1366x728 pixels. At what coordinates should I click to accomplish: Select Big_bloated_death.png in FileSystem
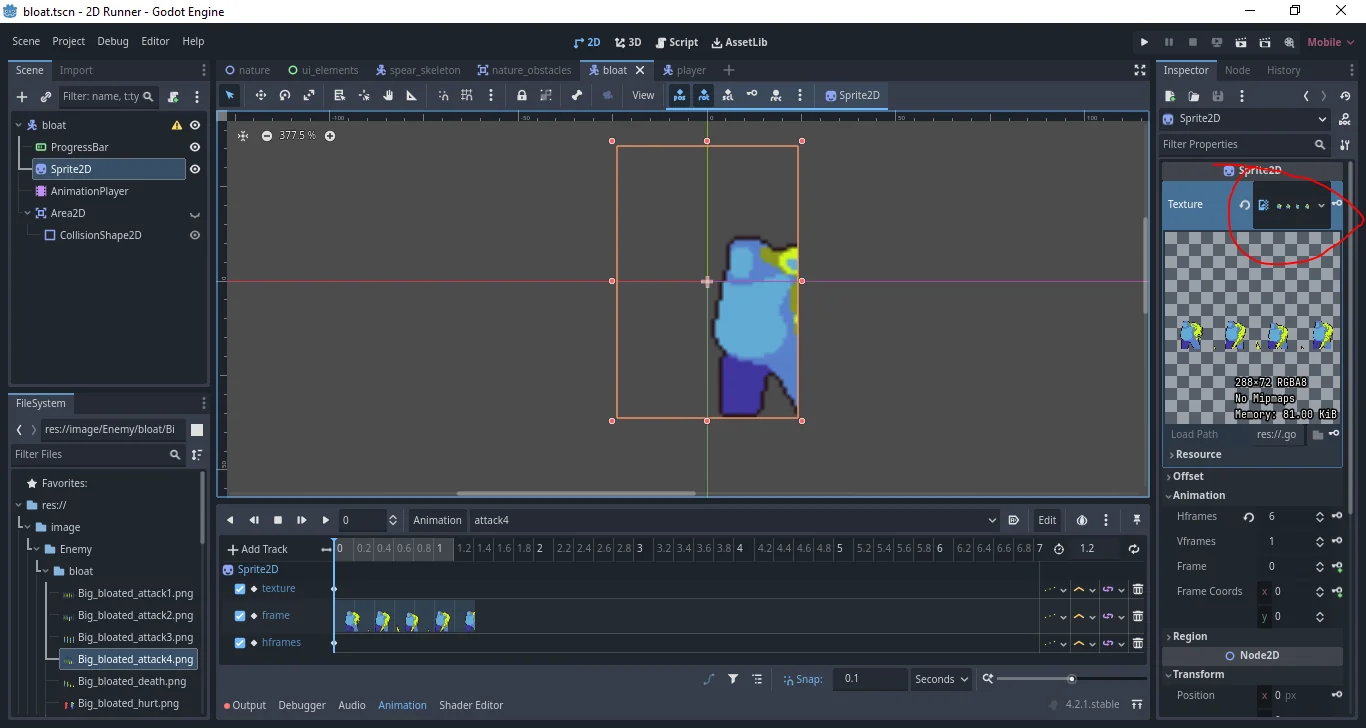tap(131, 681)
